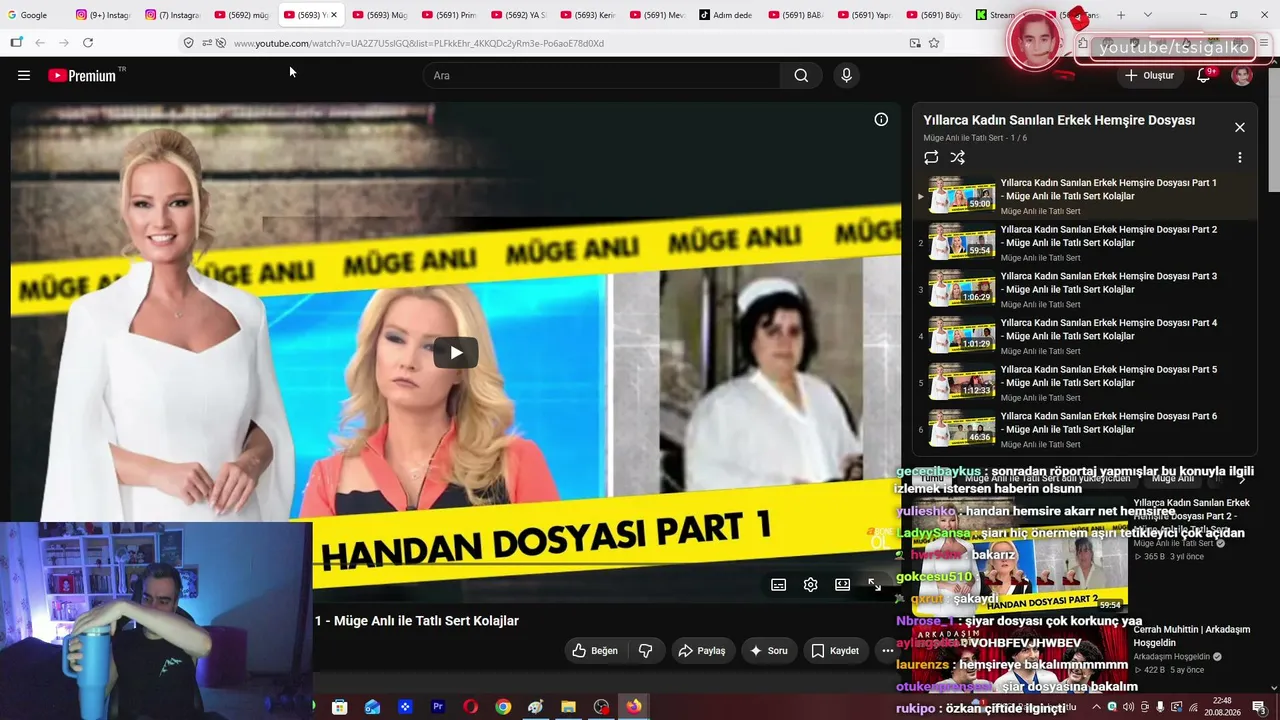Share the video via Paylaş
This screenshot has height=720, width=1280.
[702, 651]
